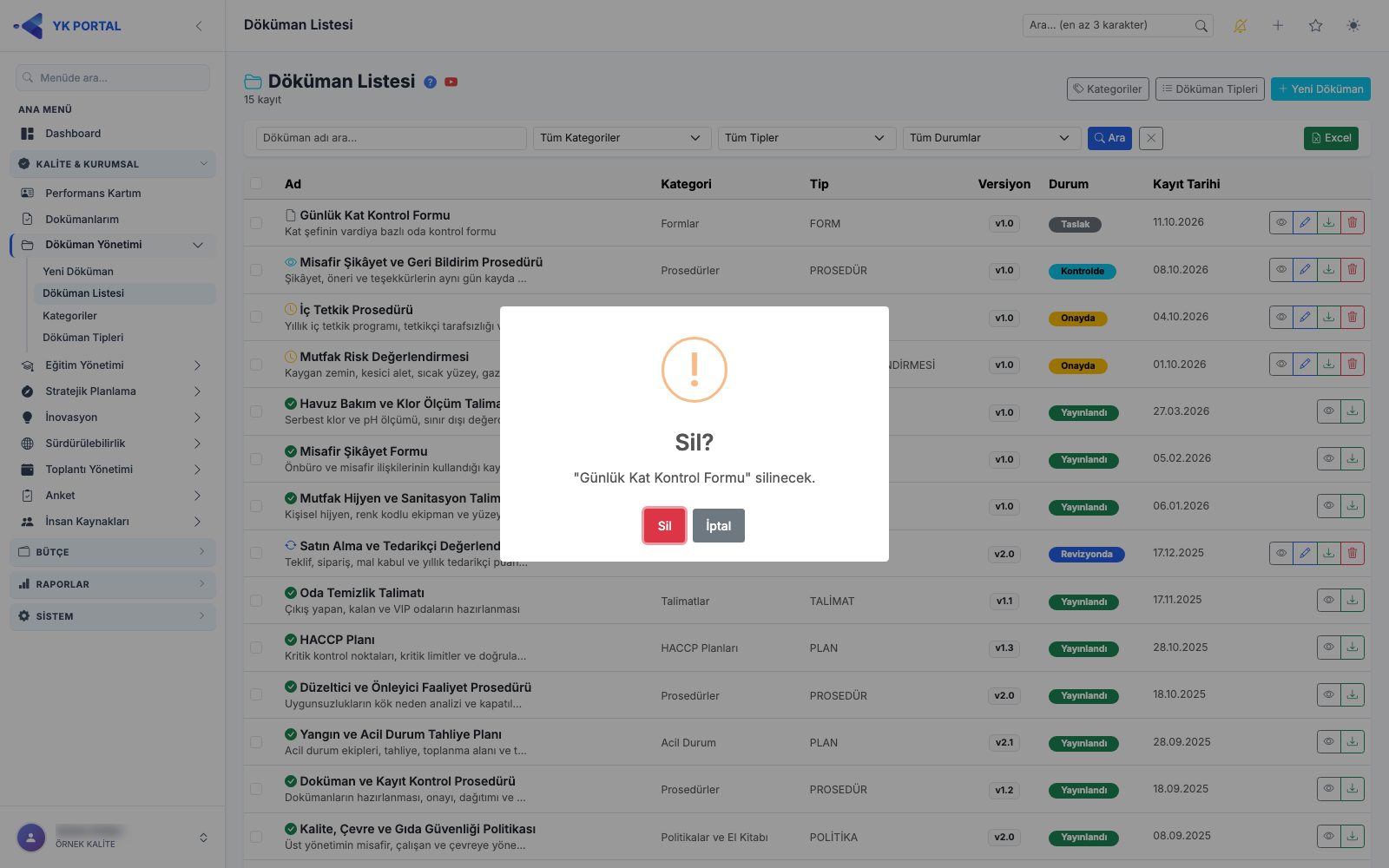Cancel deletion with the İptal button
This screenshot has height=868, width=1389.
click(718, 525)
